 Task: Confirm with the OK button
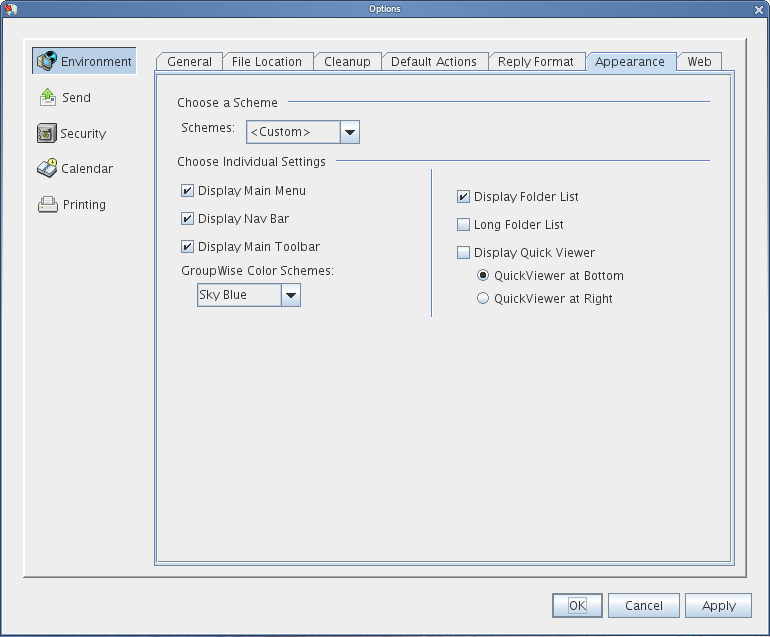tap(577, 606)
